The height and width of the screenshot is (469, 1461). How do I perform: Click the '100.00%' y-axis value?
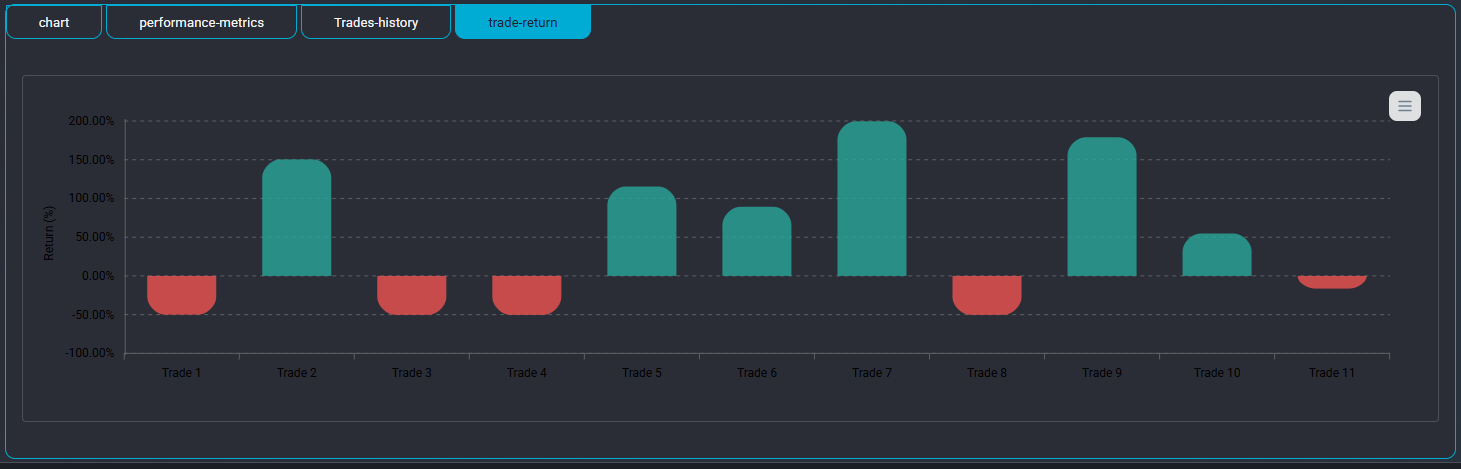91,198
